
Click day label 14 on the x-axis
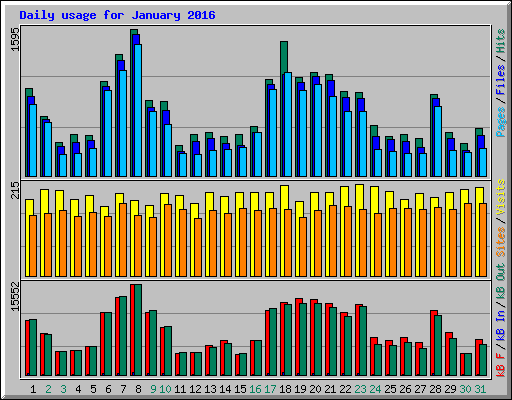click(x=225, y=389)
